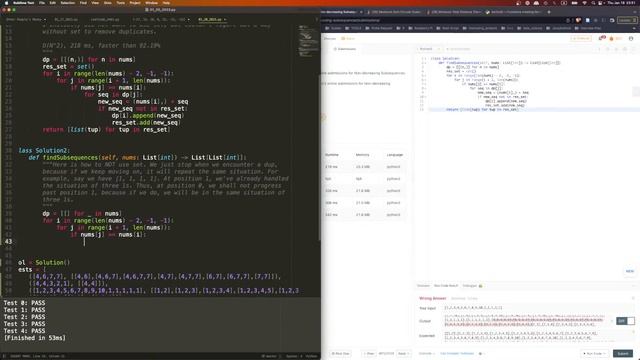640x360 pixels.
Task: Open the Project menu
Action: pyautogui.click(x=135, y=3)
